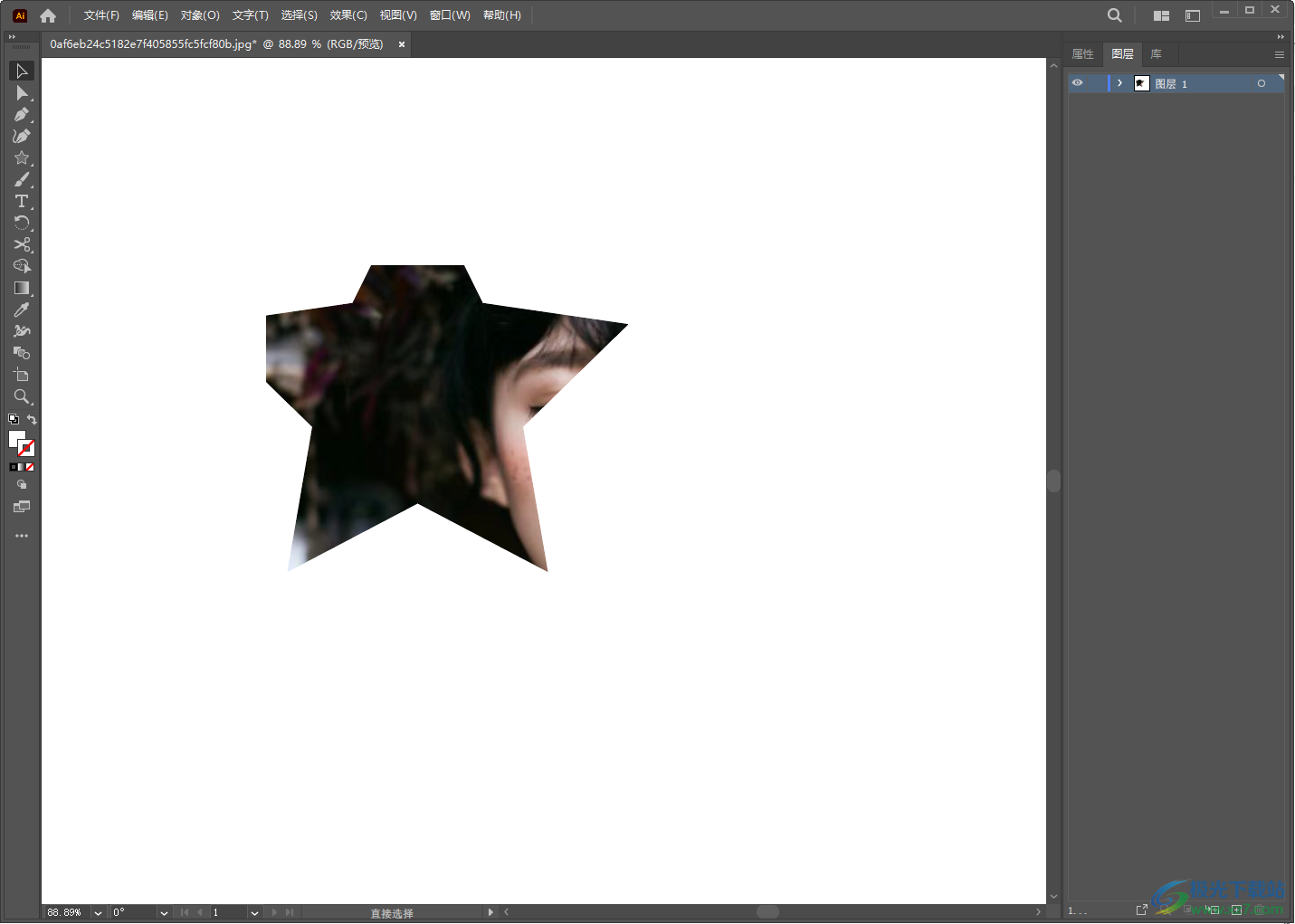Create new sublayer in Layers panel
Image resolution: width=1295 pixels, height=924 pixels.
pos(1212,910)
